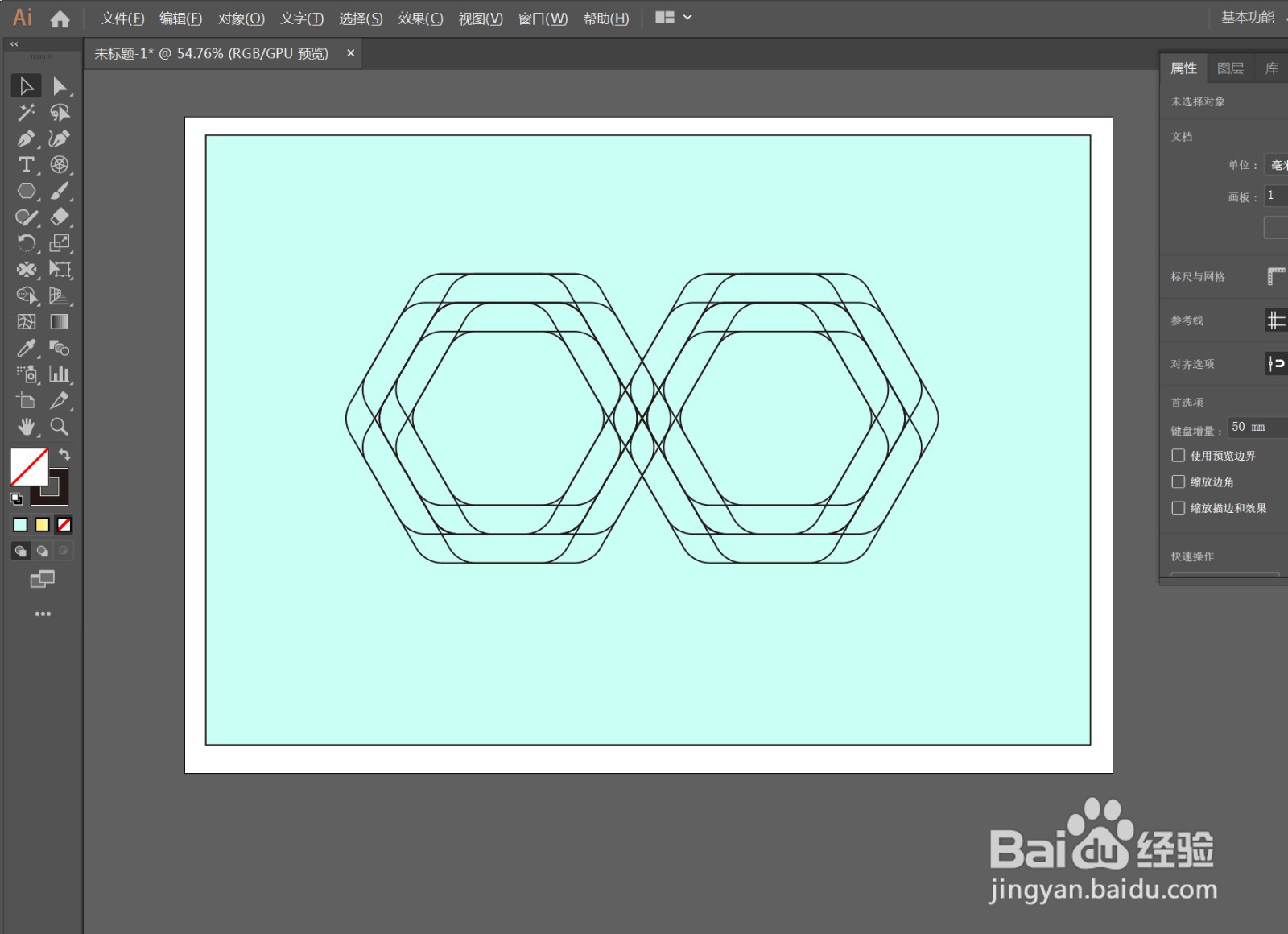This screenshot has width=1288, height=934.
Task: Activate the Rotate tool
Action: pos(26,243)
